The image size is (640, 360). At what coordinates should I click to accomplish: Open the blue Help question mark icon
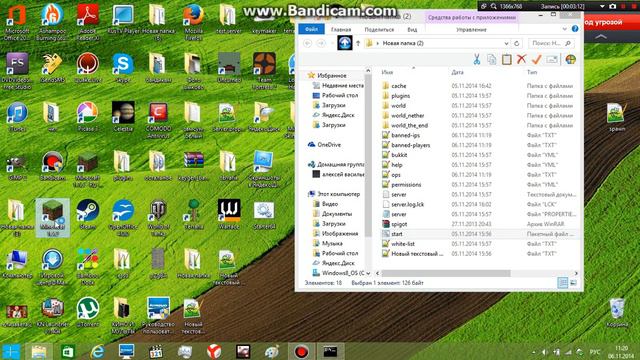(x=575, y=29)
